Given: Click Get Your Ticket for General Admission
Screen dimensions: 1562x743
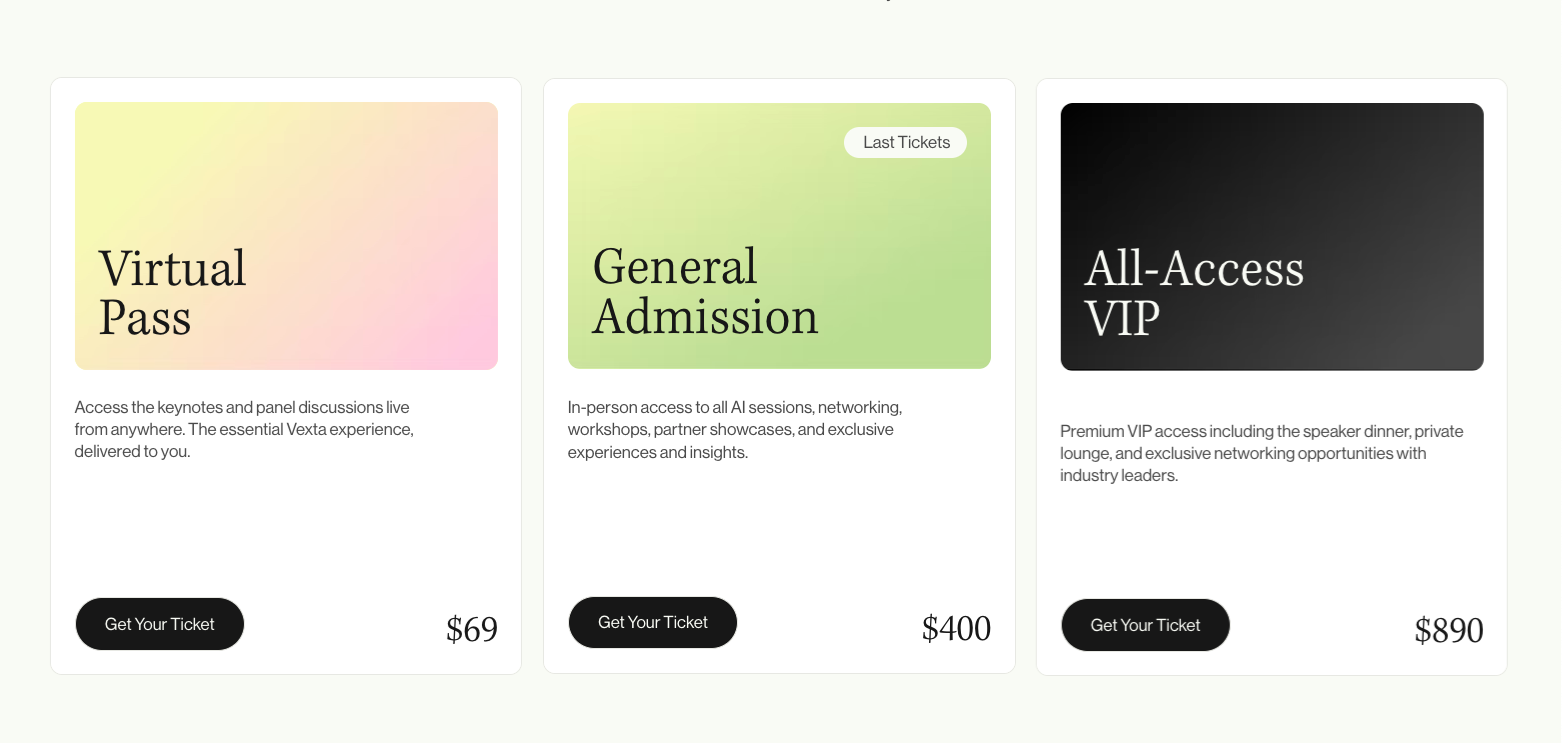Looking at the screenshot, I should point(653,622).
